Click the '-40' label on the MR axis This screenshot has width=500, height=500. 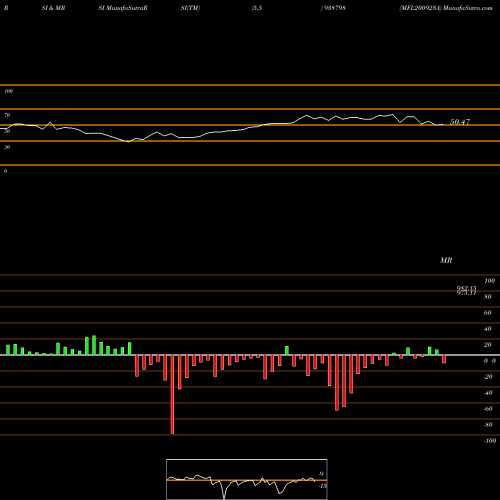click(488, 393)
